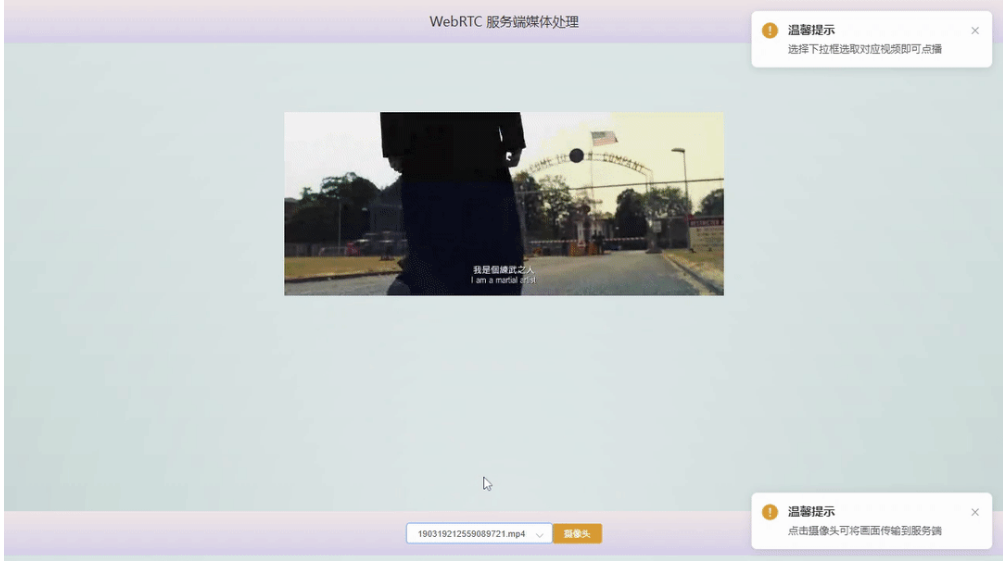The width and height of the screenshot is (1003, 564).
Task: Open the 190319212559089721.mp4 select box
Action: [470, 535]
